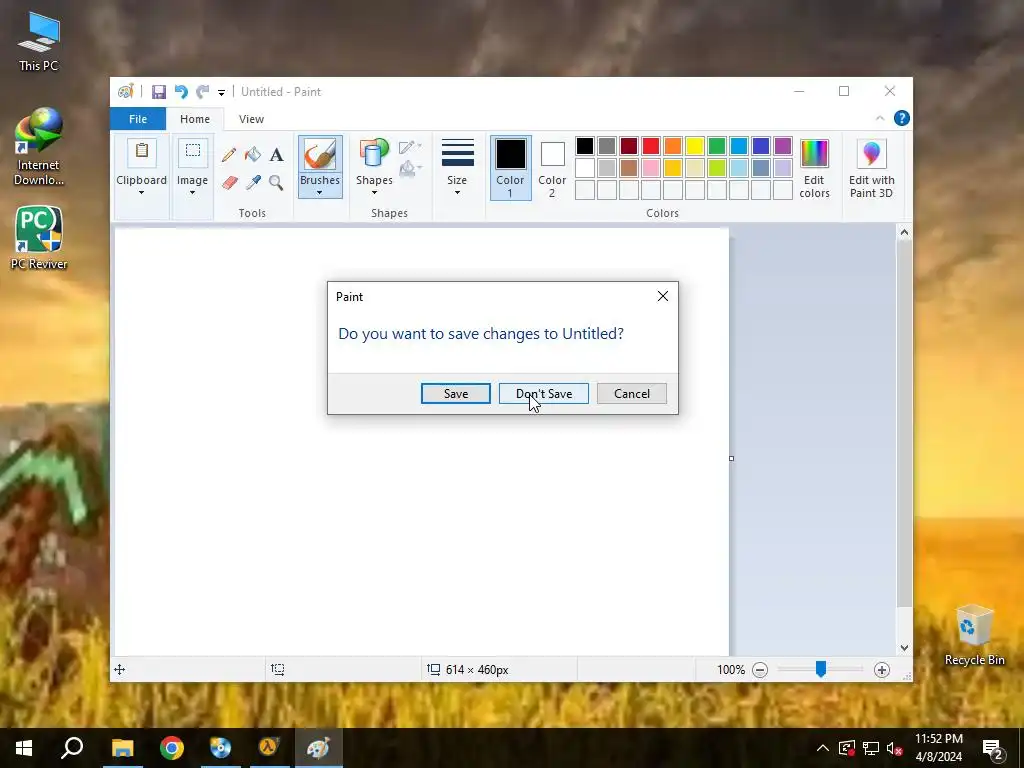
Task: Click the Redo arrow in title bar
Action: 203,92
